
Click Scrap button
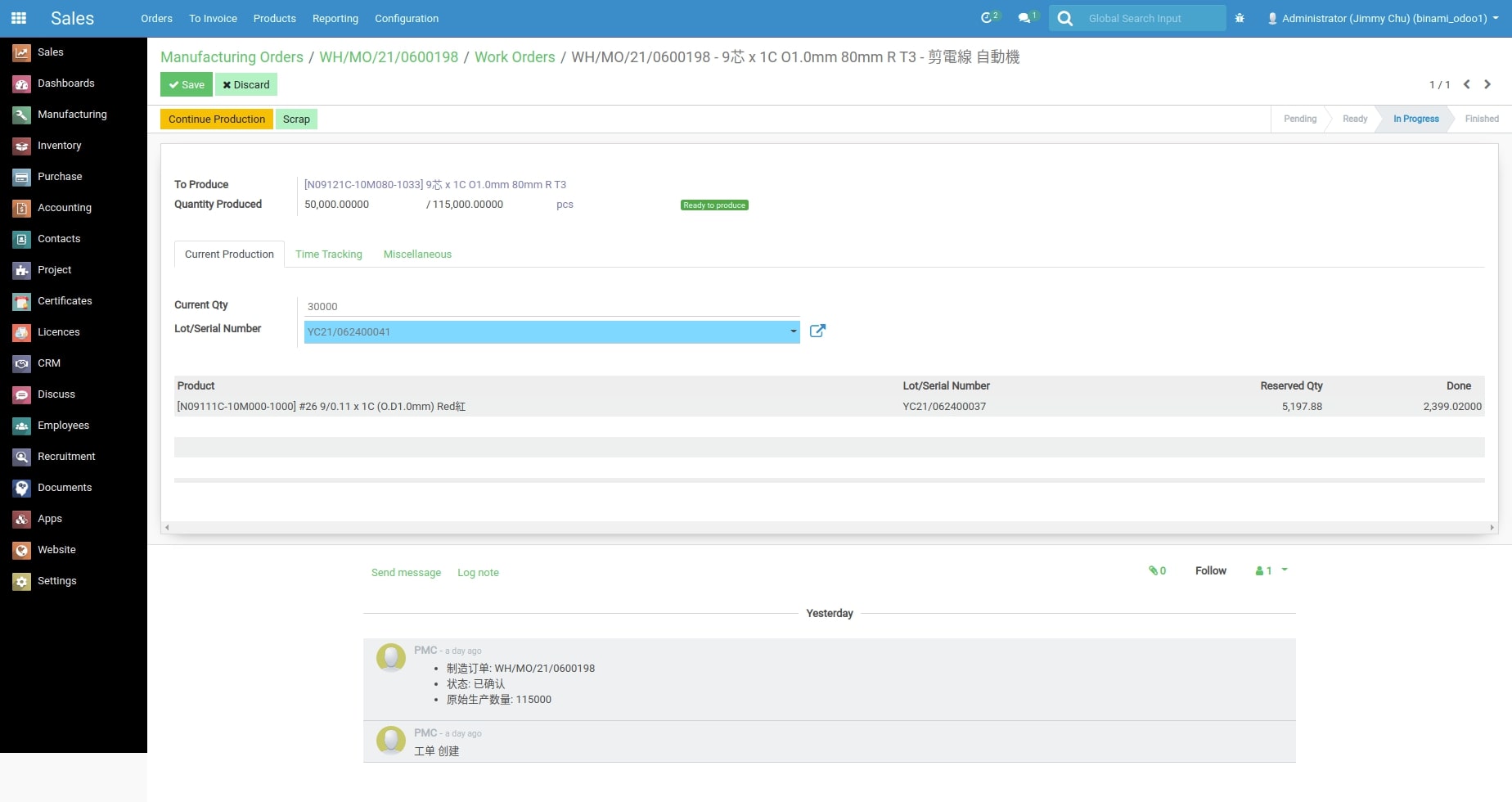click(296, 119)
